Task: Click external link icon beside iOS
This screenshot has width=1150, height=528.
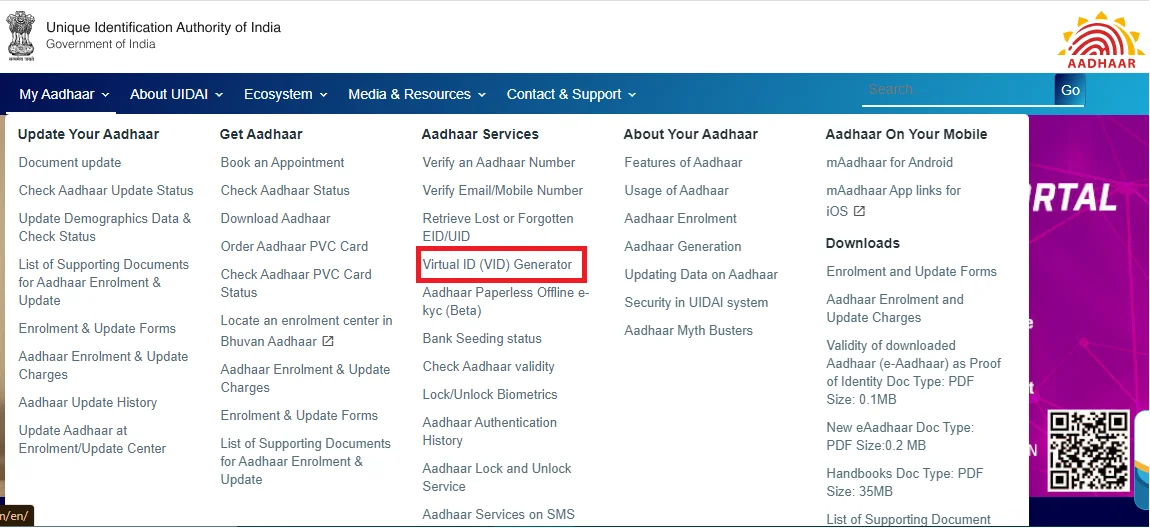Action: coord(859,211)
